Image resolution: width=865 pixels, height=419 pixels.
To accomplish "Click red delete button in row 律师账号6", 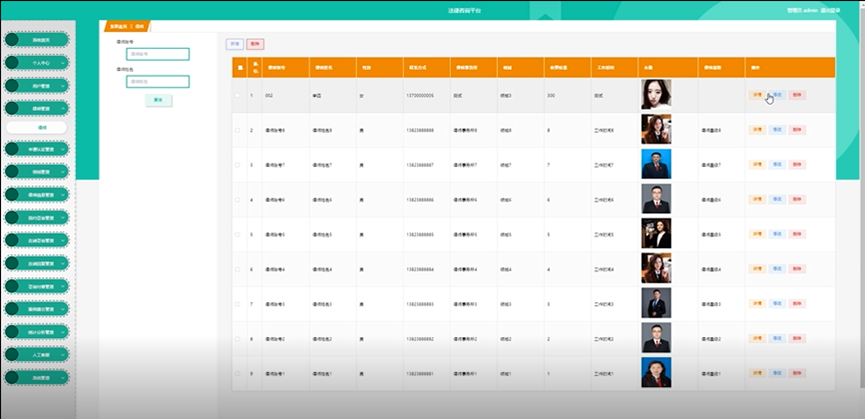I will point(797,199).
